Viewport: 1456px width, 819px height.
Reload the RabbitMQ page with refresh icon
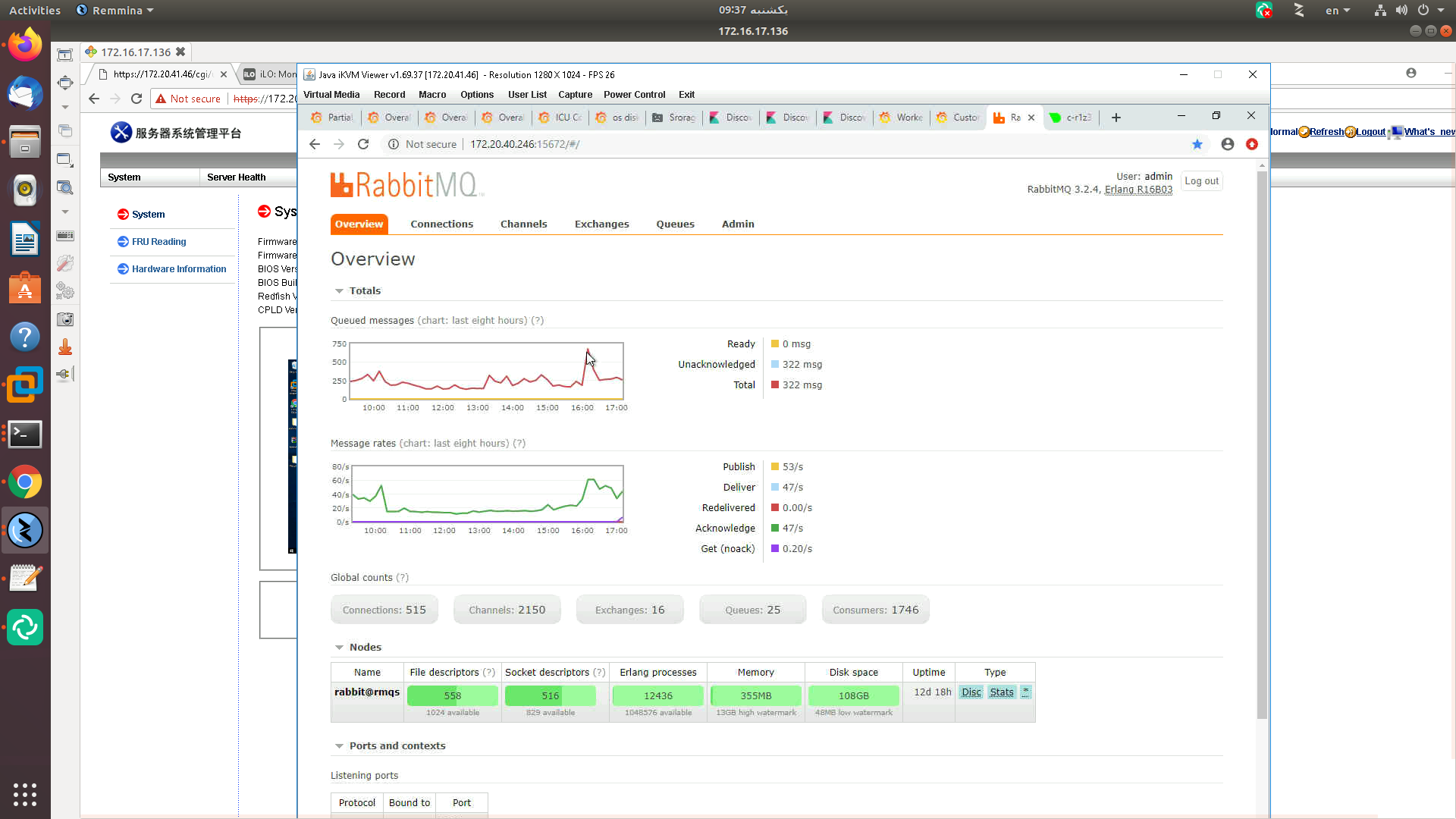coord(363,144)
